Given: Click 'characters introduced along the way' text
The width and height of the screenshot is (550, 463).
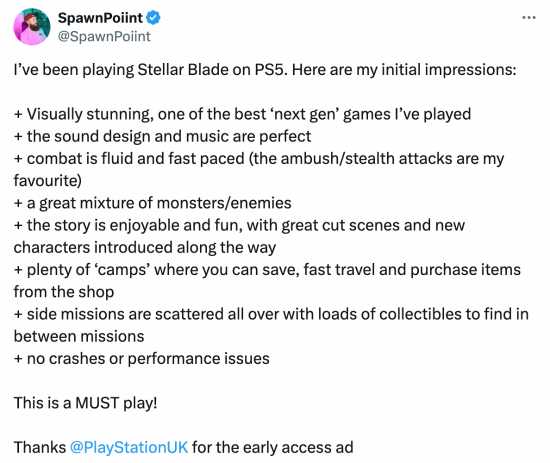Looking at the screenshot, I should coord(145,248).
